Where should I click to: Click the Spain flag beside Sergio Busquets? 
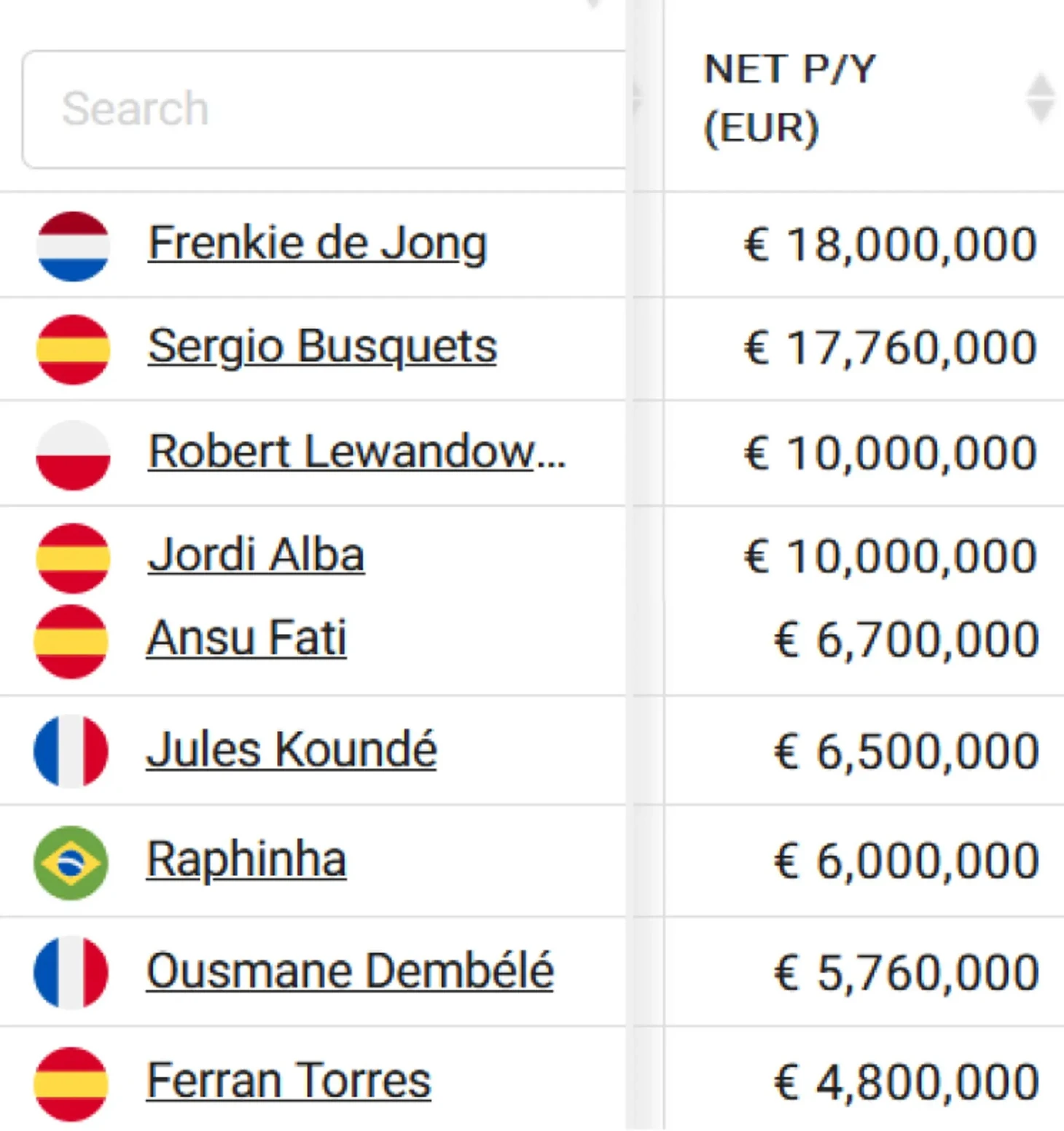pos(73,350)
